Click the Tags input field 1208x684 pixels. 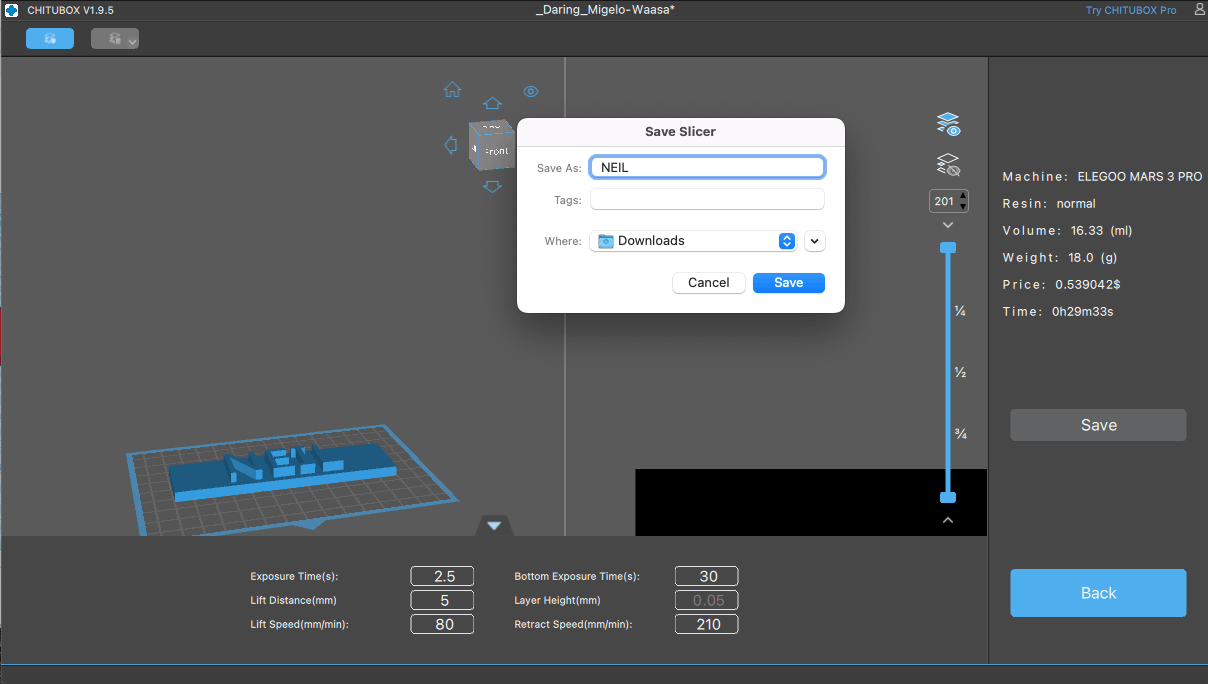point(707,200)
